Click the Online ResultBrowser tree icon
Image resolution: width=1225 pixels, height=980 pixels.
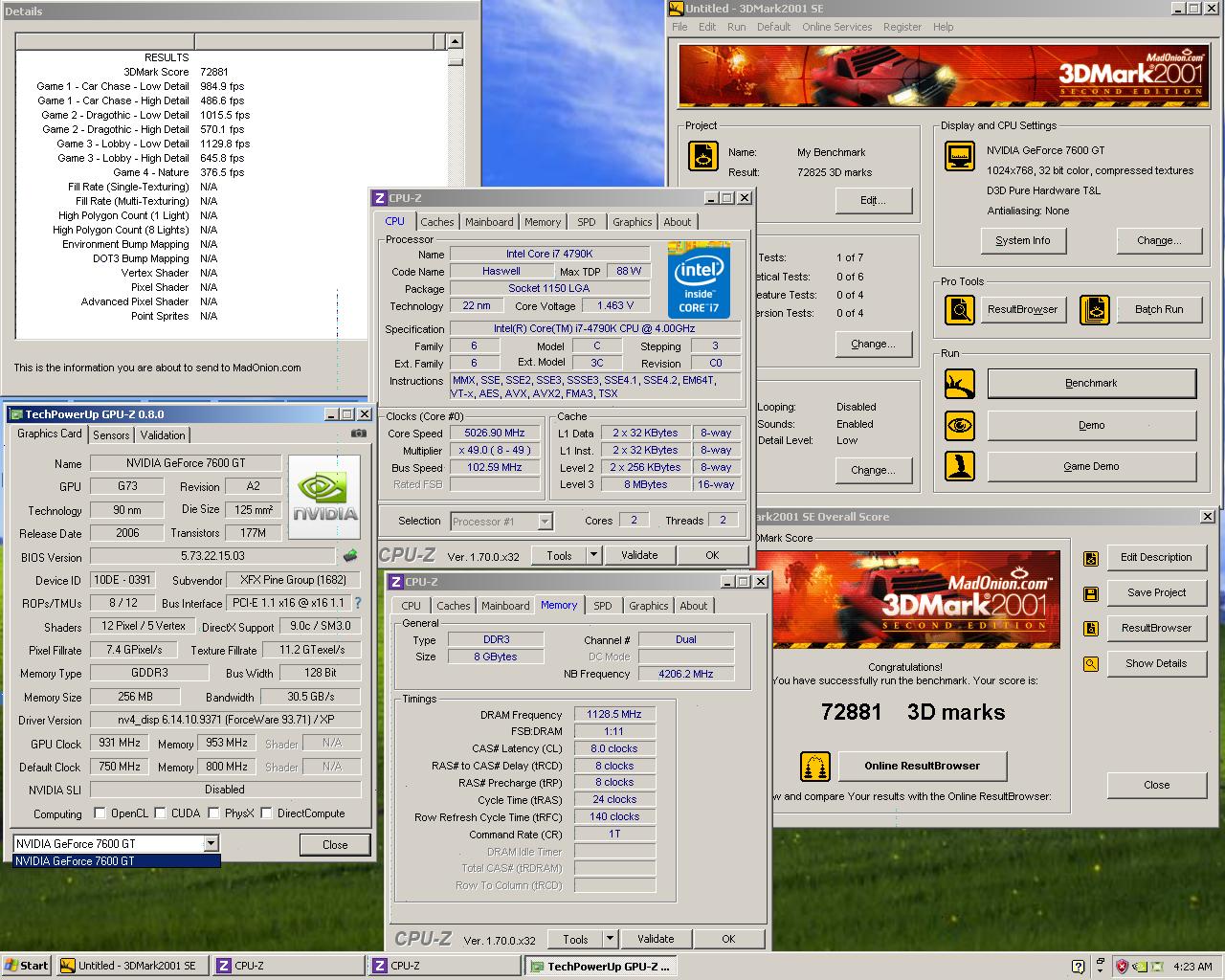(x=814, y=767)
